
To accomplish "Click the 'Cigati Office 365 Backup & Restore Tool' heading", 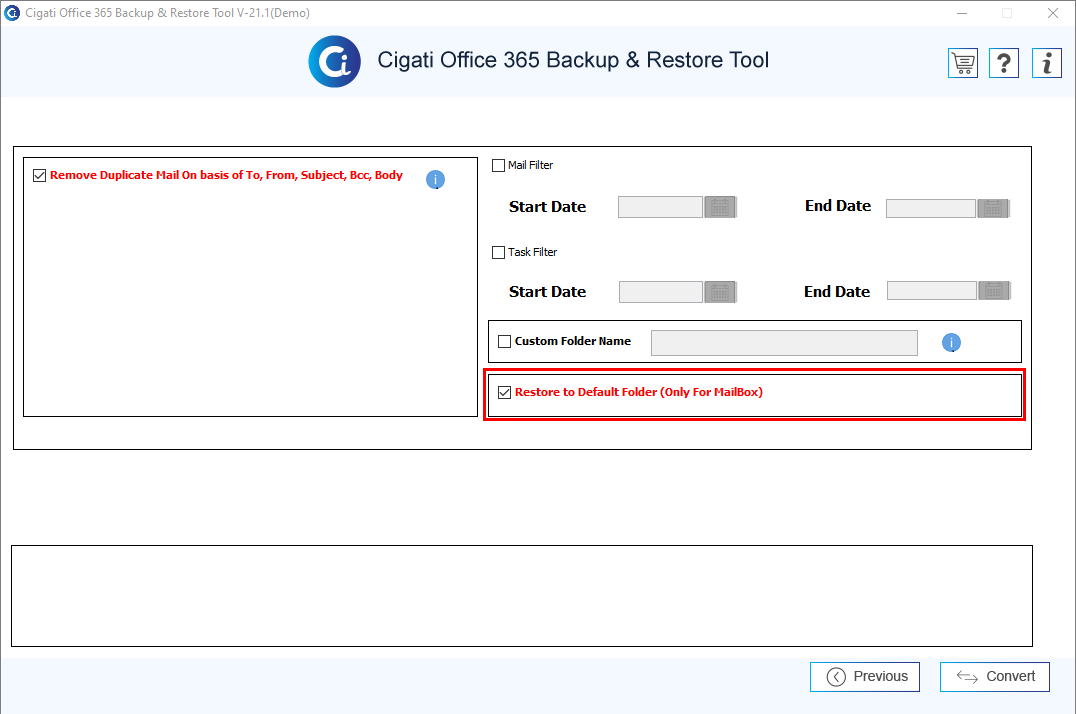I will tap(573, 60).
